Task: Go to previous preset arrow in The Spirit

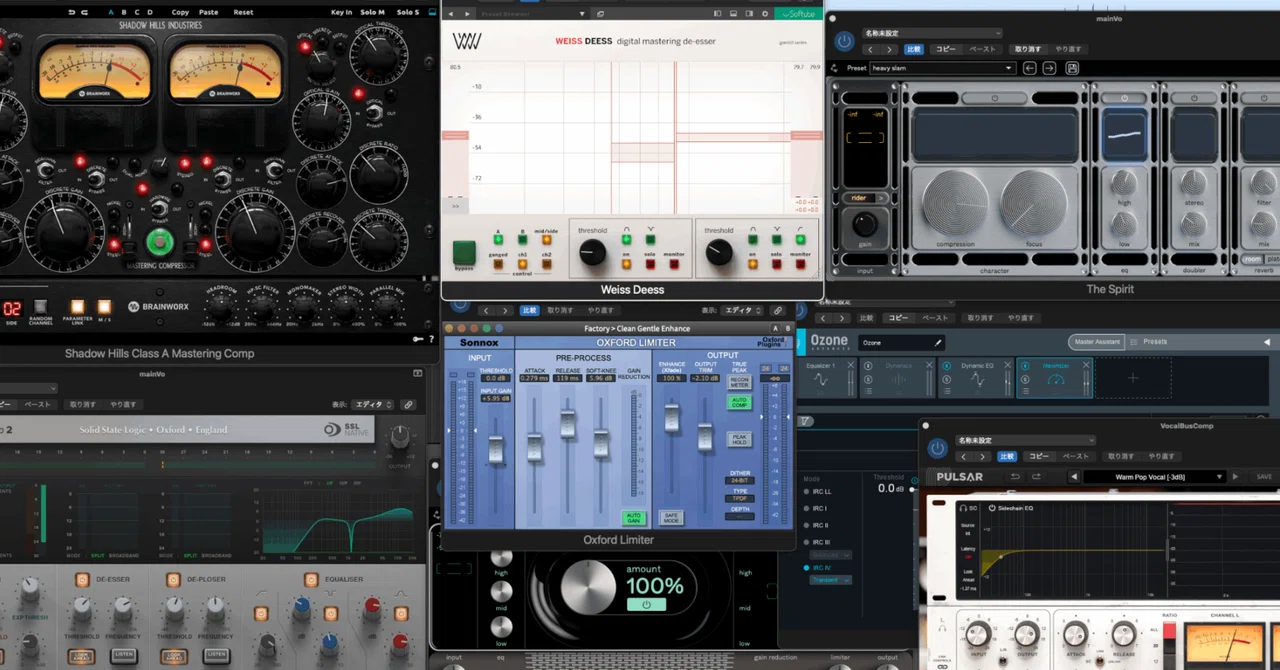Action: [x=1029, y=68]
